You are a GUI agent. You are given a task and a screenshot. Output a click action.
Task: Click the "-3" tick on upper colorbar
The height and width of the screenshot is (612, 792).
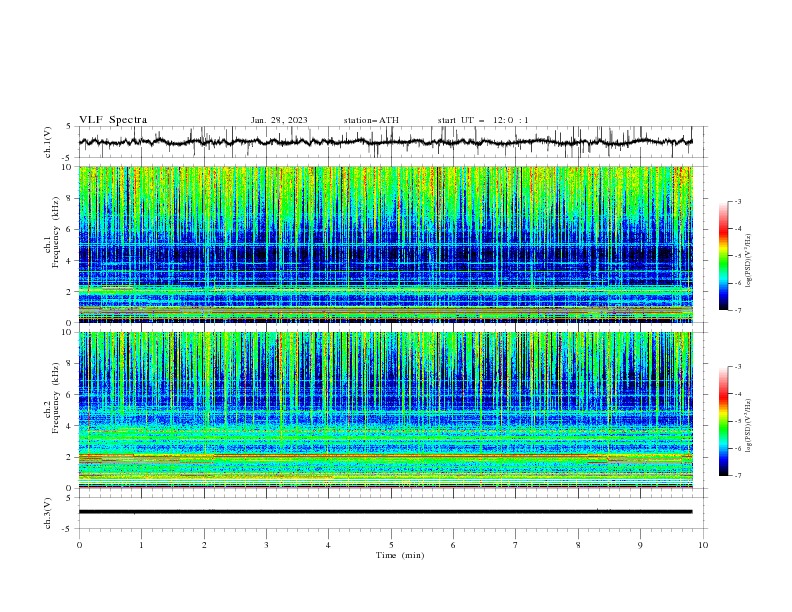click(x=738, y=201)
